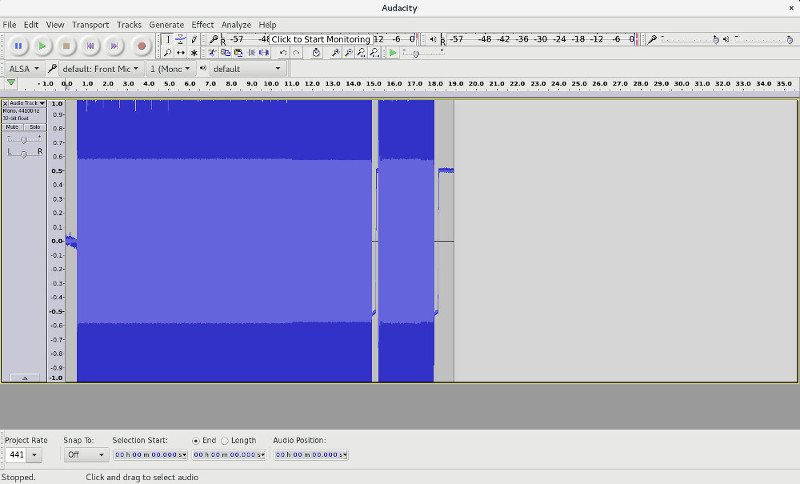This screenshot has height=484, width=800.
Task: Select the Length radio button
Action: pos(225,440)
